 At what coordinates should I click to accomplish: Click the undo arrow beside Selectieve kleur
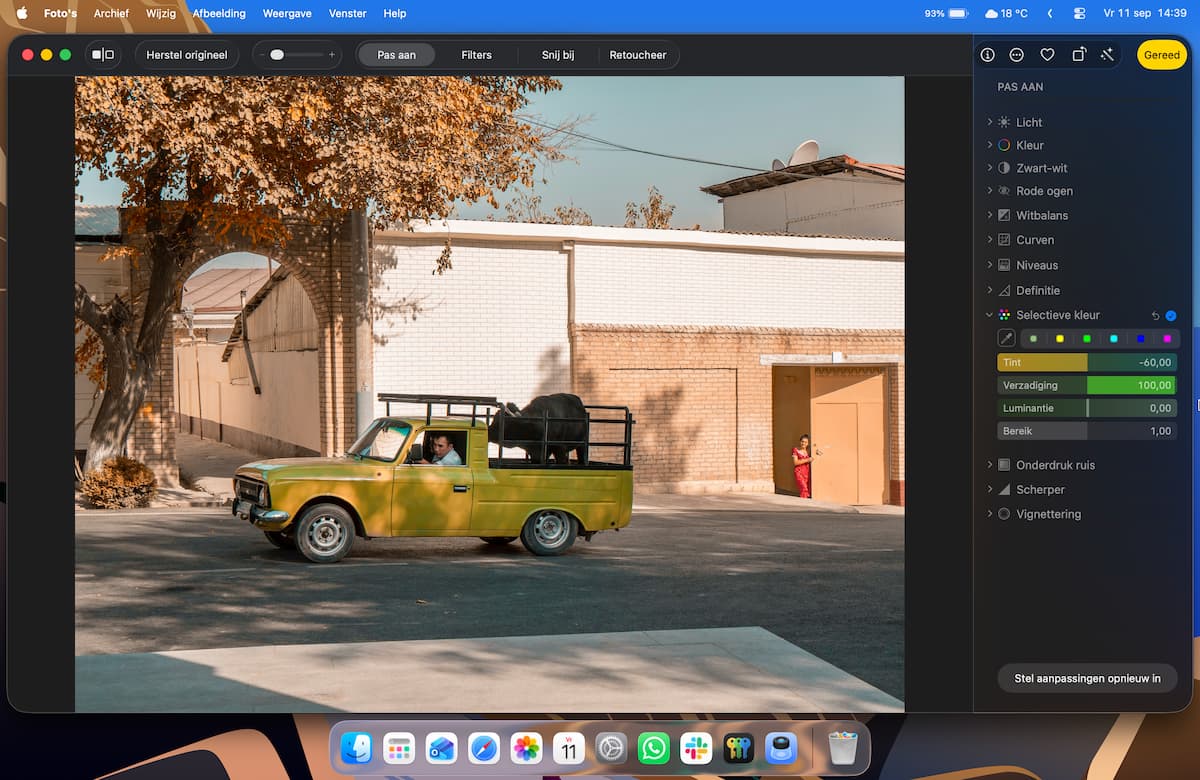pyautogui.click(x=1155, y=315)
